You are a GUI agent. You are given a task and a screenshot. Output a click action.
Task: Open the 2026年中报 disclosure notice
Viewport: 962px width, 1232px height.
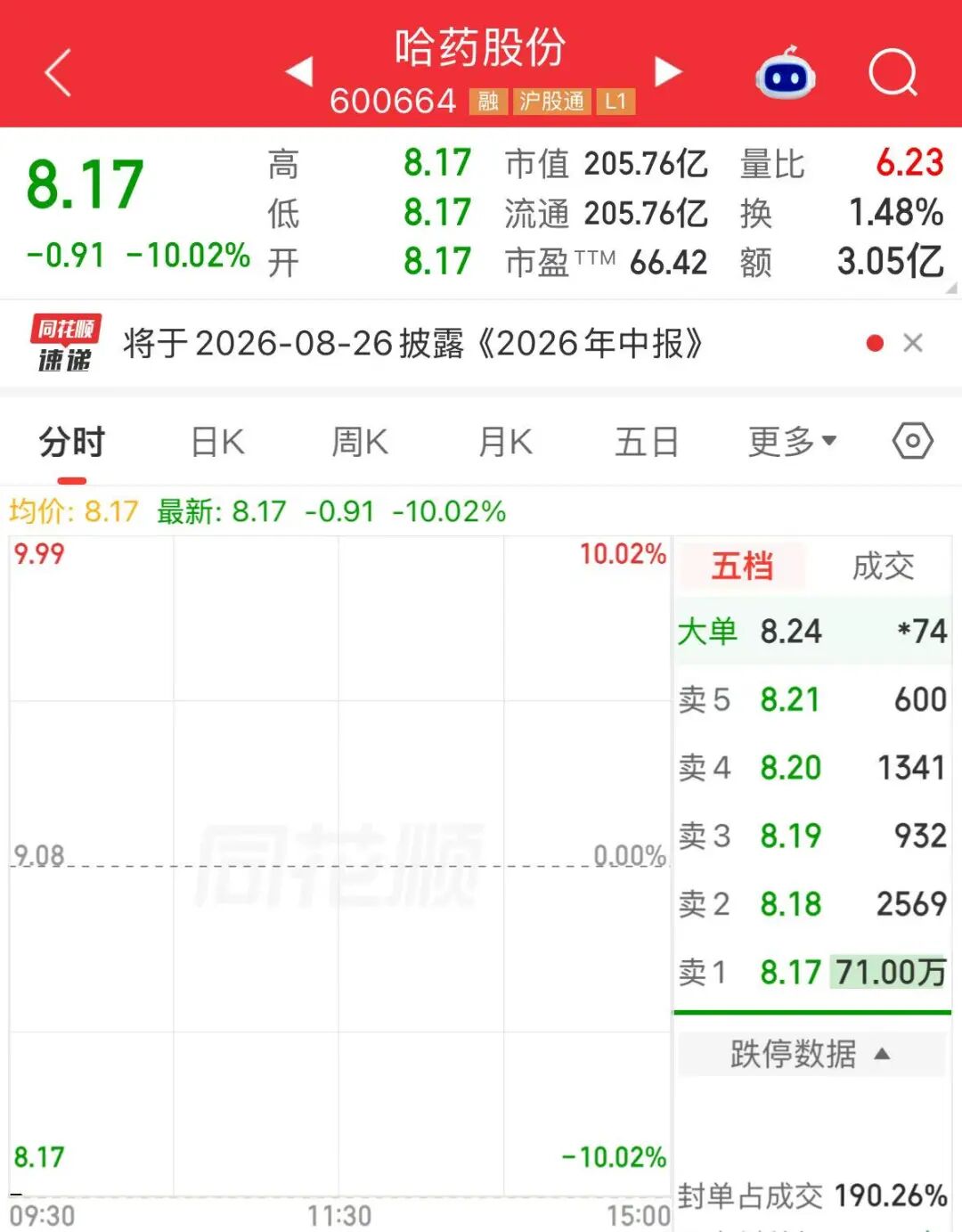click(x=412, y=343)
